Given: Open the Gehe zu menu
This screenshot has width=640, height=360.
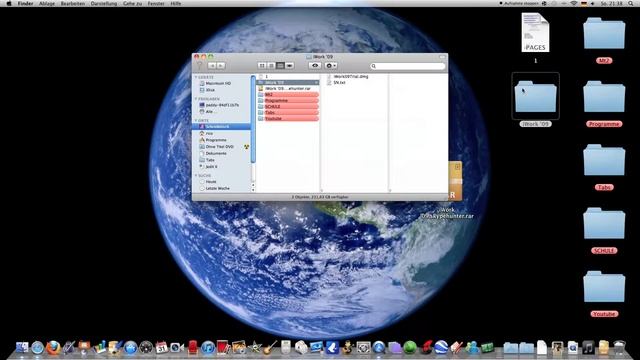Looking at the screenshot, I should 133,3.
